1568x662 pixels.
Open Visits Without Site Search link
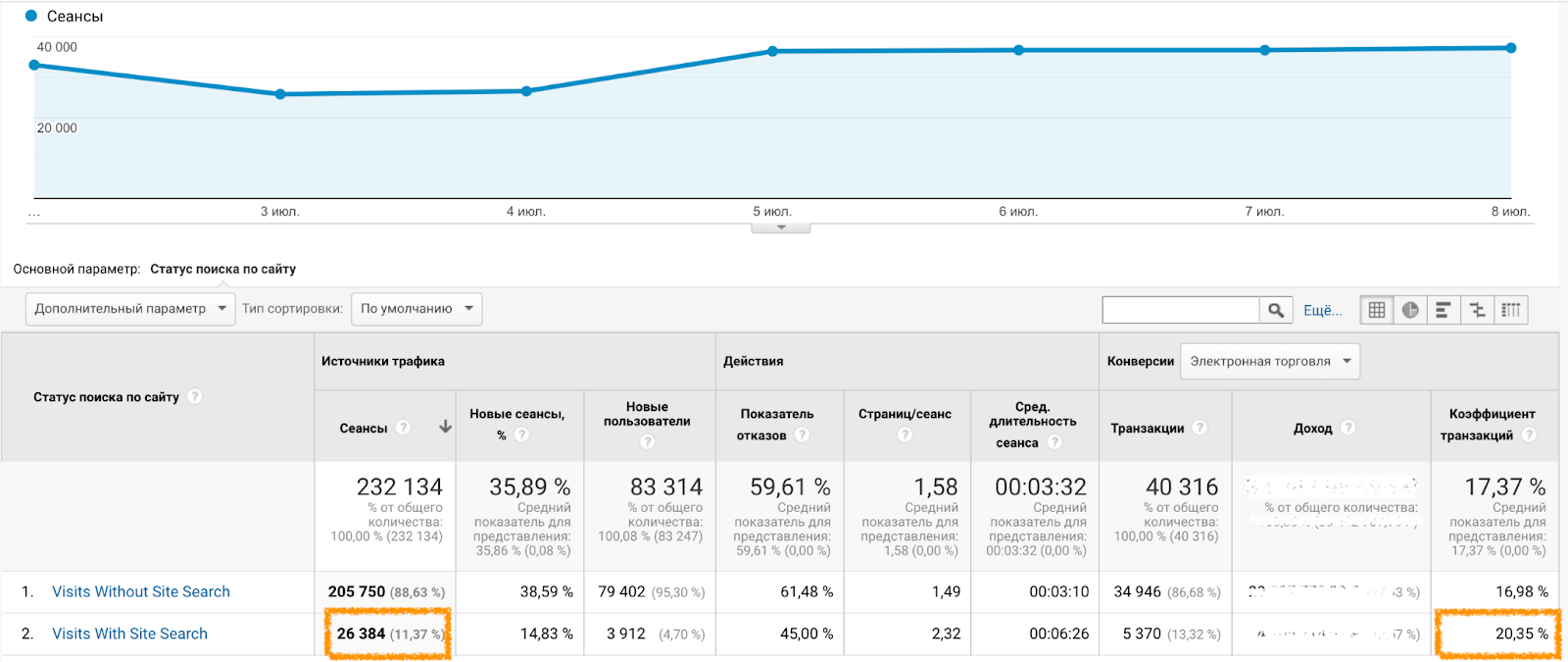click(141, 591)
